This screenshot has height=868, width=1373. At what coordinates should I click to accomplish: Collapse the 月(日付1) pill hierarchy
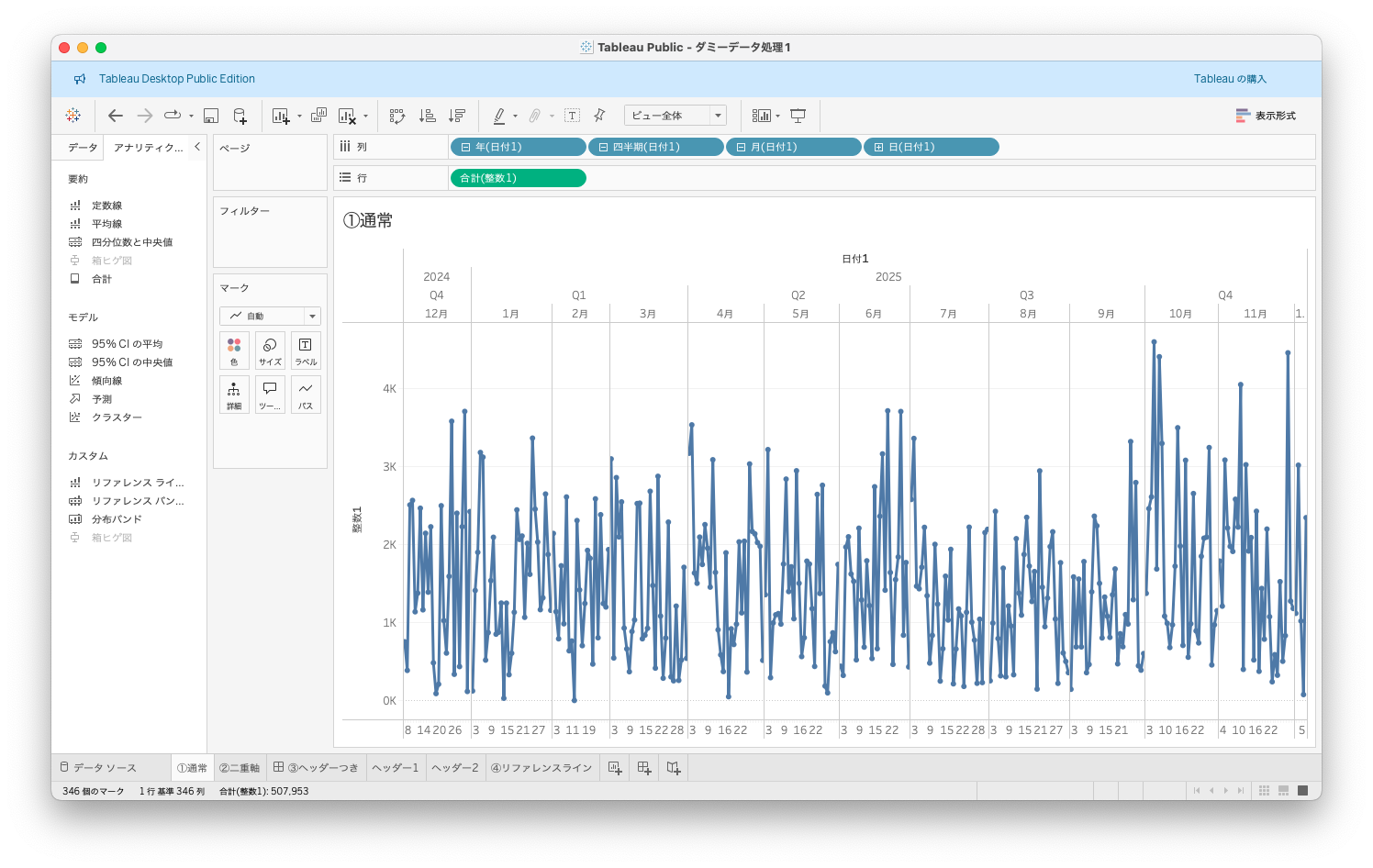tap(741, 147)
